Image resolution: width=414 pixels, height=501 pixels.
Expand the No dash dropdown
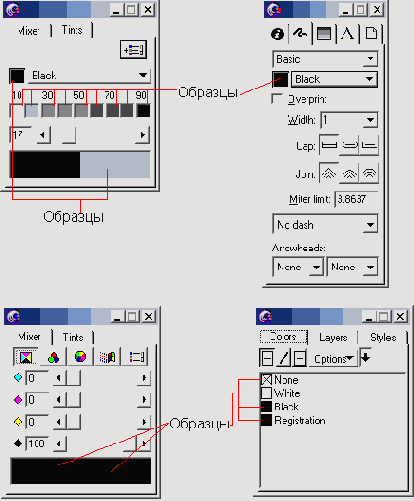tap(325, 225)
